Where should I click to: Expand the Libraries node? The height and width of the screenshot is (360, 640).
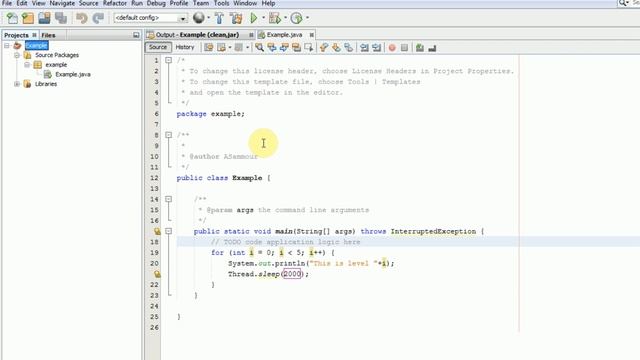[x=17, y=84]
